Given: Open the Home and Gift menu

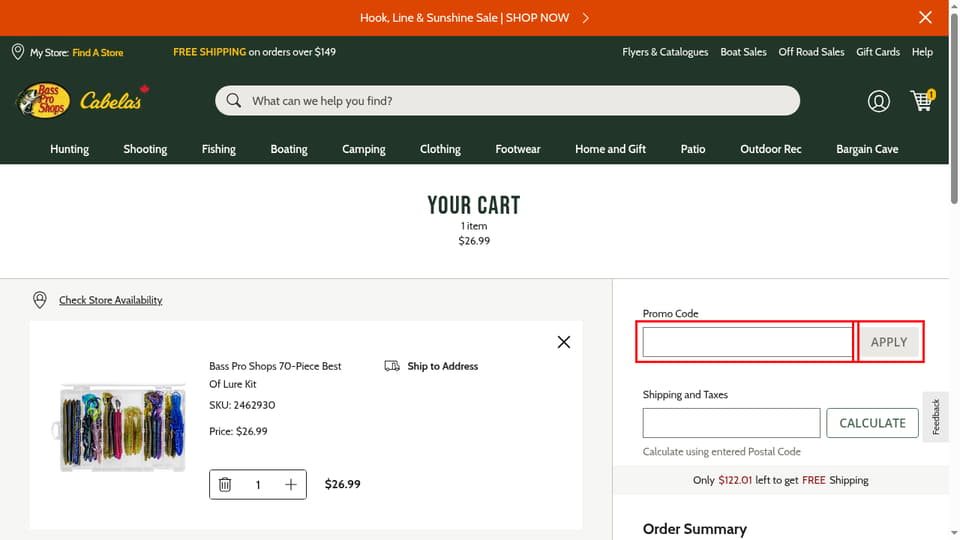Looking at the screenshot, I should [610, 149].
